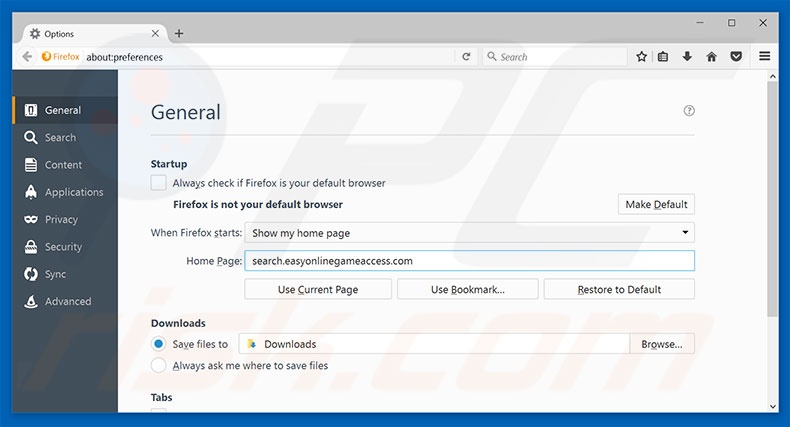The image size is (790, 427).
Task: Click Use Bookmark... button
Action: [x=468, y=290]
